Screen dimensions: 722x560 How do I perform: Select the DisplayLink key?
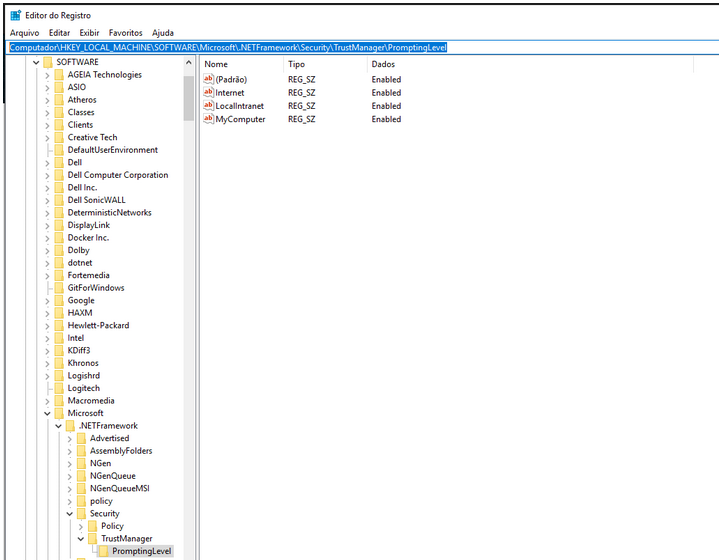tap(88, 225)
